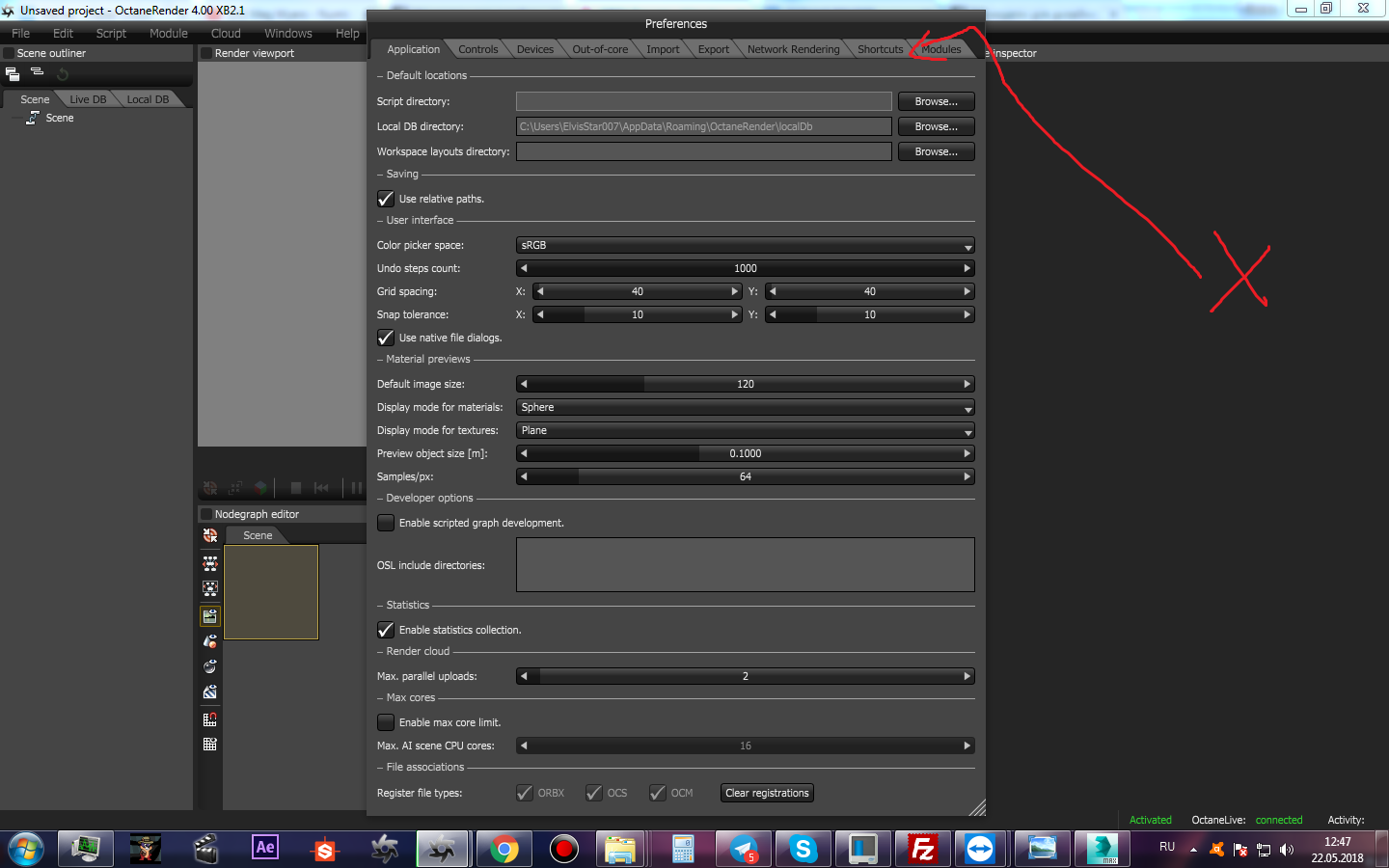Switch to the Shortcuts preferences tab
The image size is (1389, 868).
pyautogui.click(x=880, y=49)
